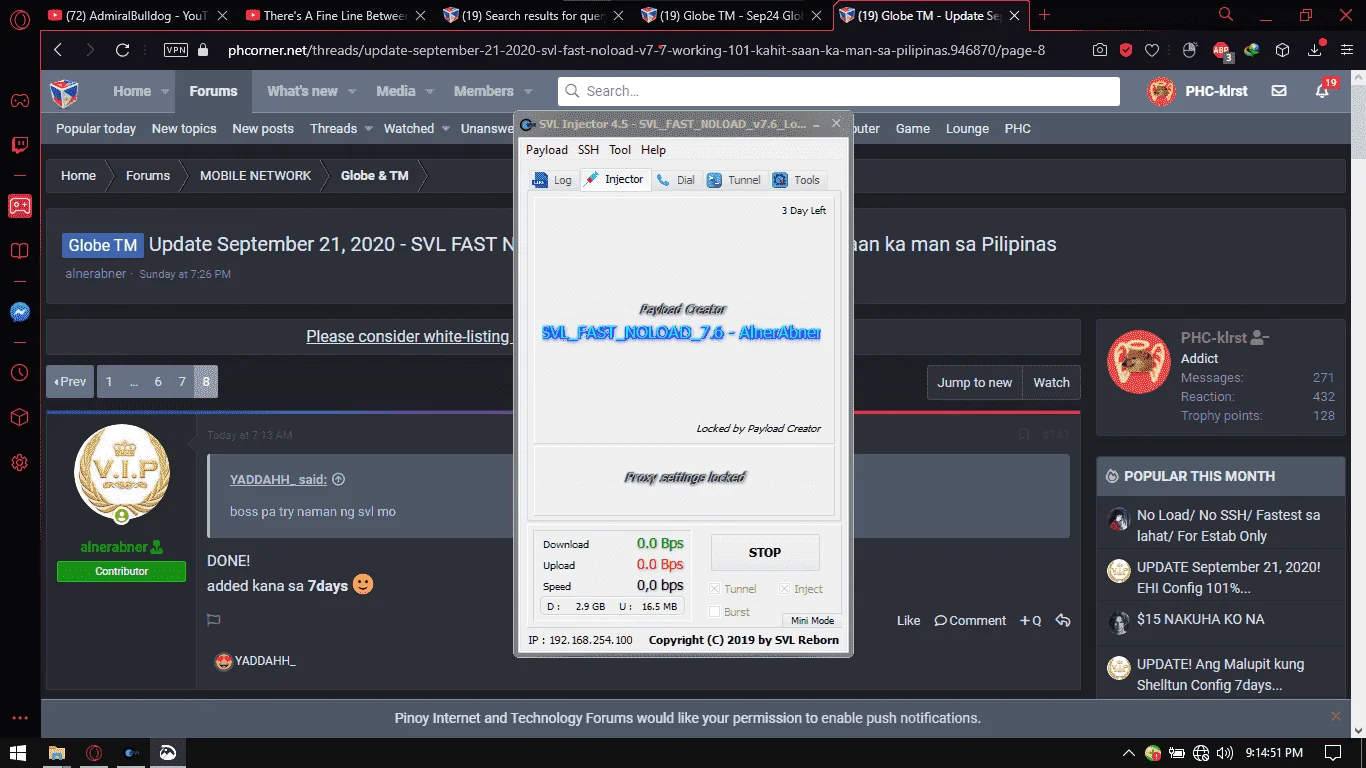
Task: Like the post by alnerabner
Action: (908, 621)
